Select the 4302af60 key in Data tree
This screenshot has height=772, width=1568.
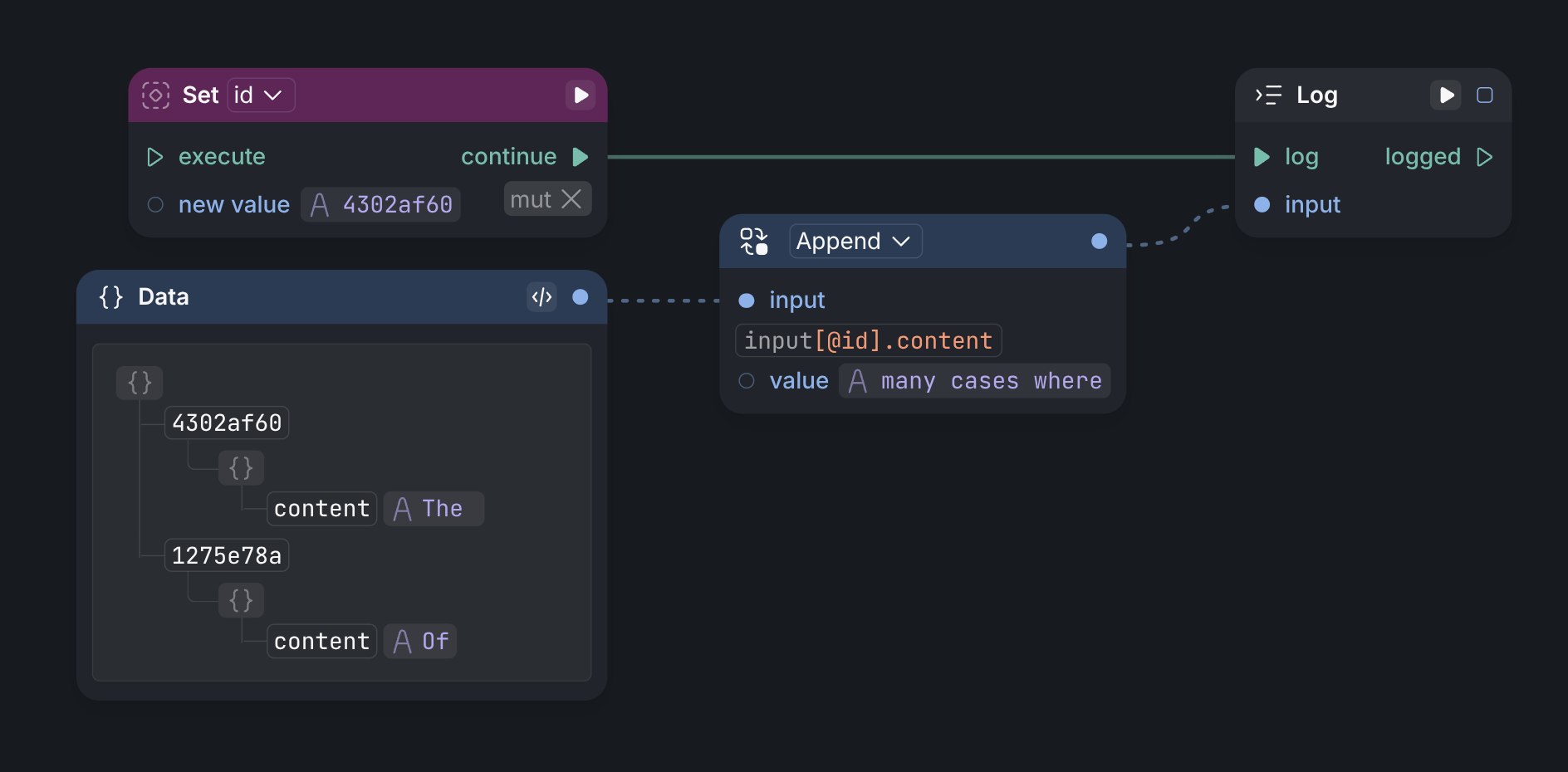coord(227,423)
